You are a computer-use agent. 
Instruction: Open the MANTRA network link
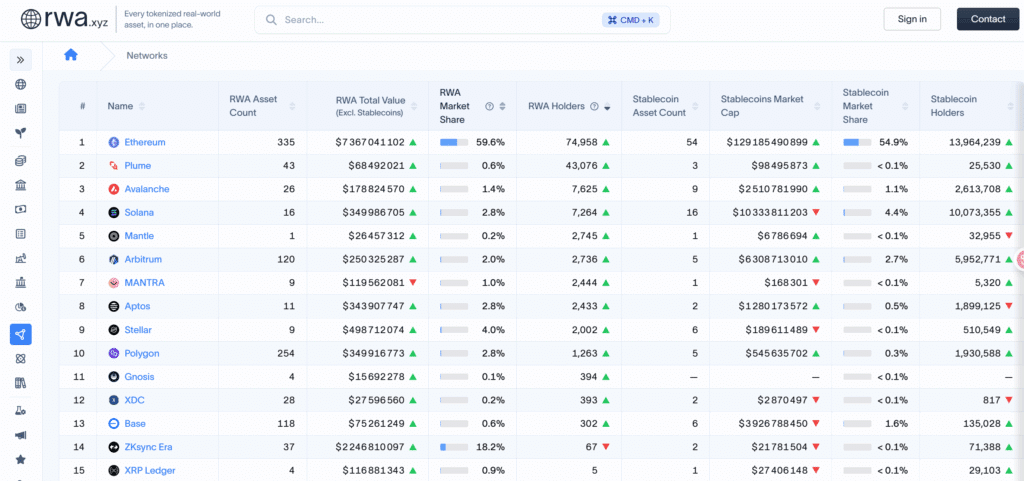click(x=144, y=283)
